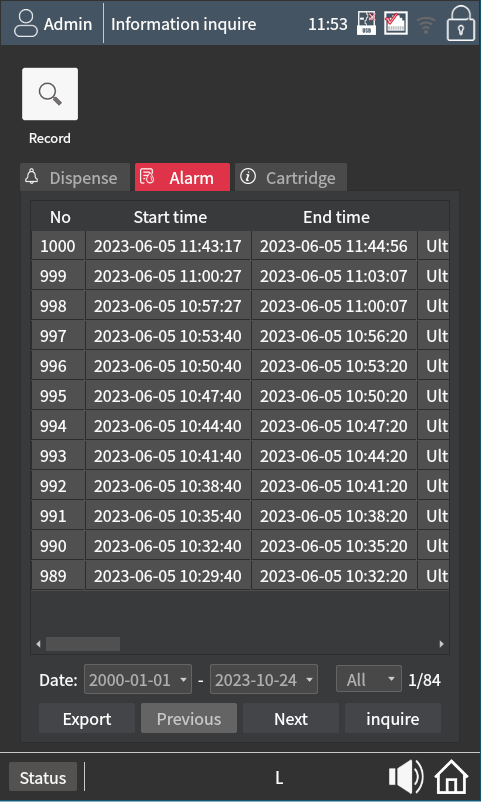Click the Export button
481x802 pixels.
(x=87, y=719)
